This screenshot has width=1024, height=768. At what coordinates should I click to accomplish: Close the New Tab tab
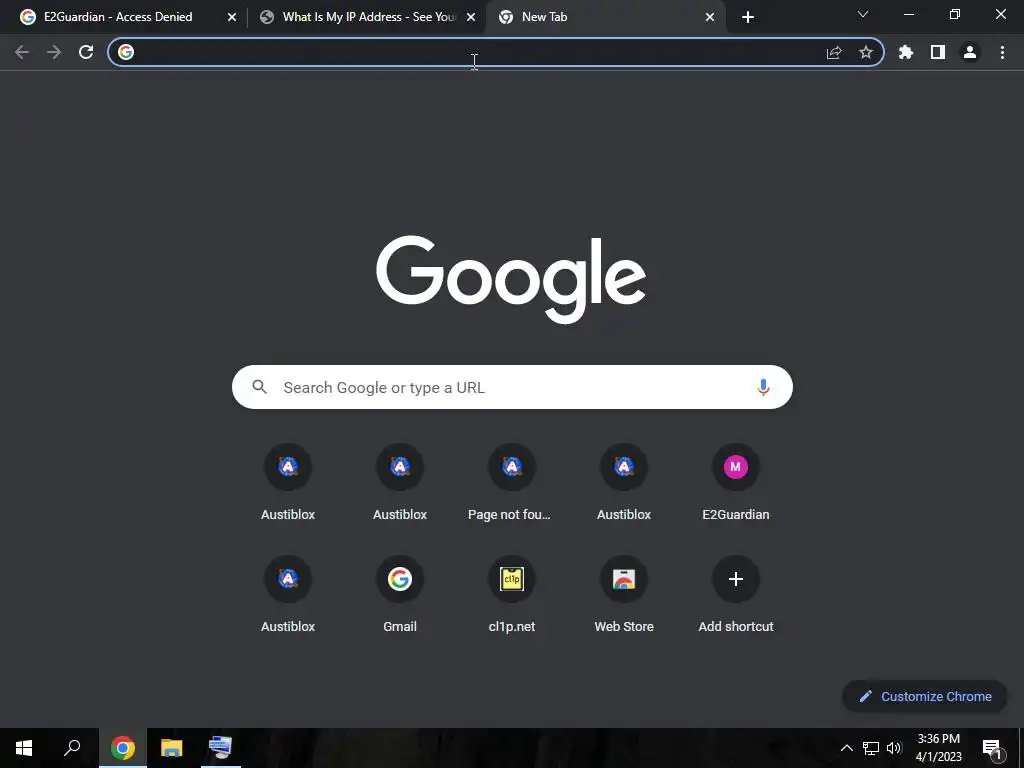tap(710, 18)
